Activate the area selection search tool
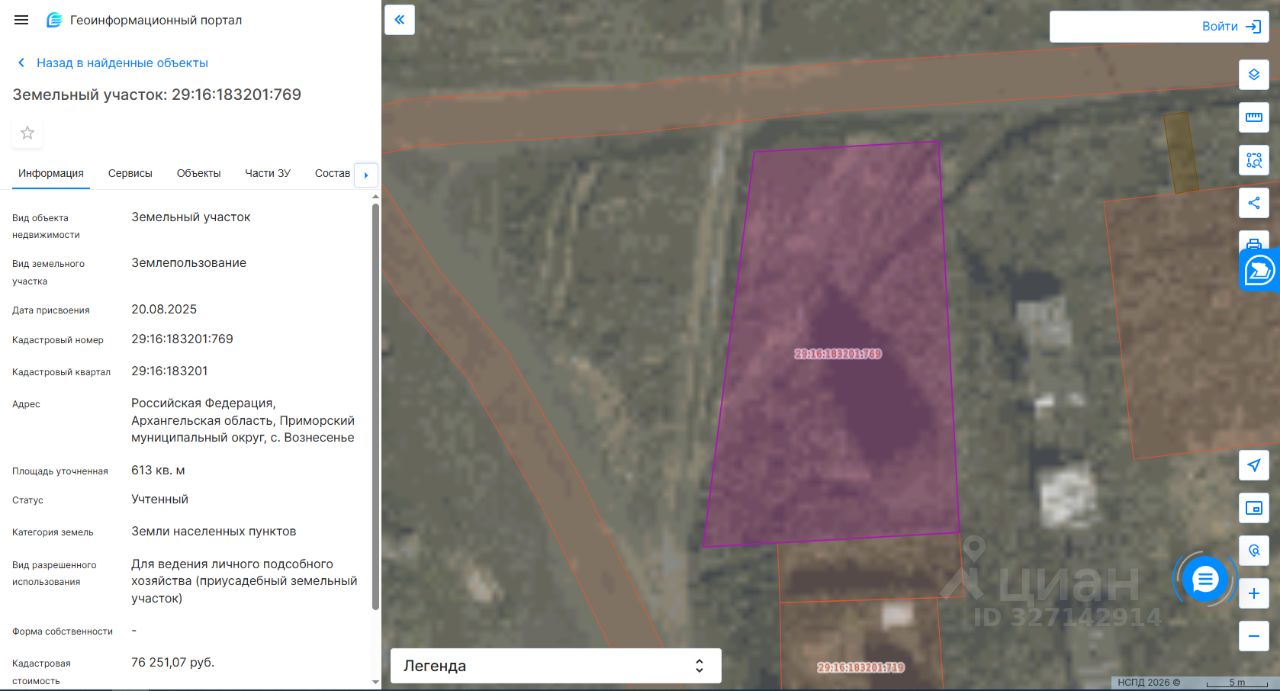Image resolution: width=1280 pixels, height=691 pixels. [1254, 160]
